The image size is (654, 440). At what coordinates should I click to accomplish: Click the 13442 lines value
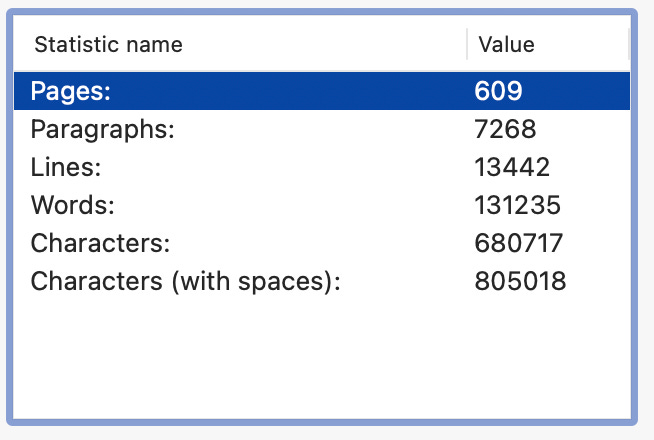512,167
